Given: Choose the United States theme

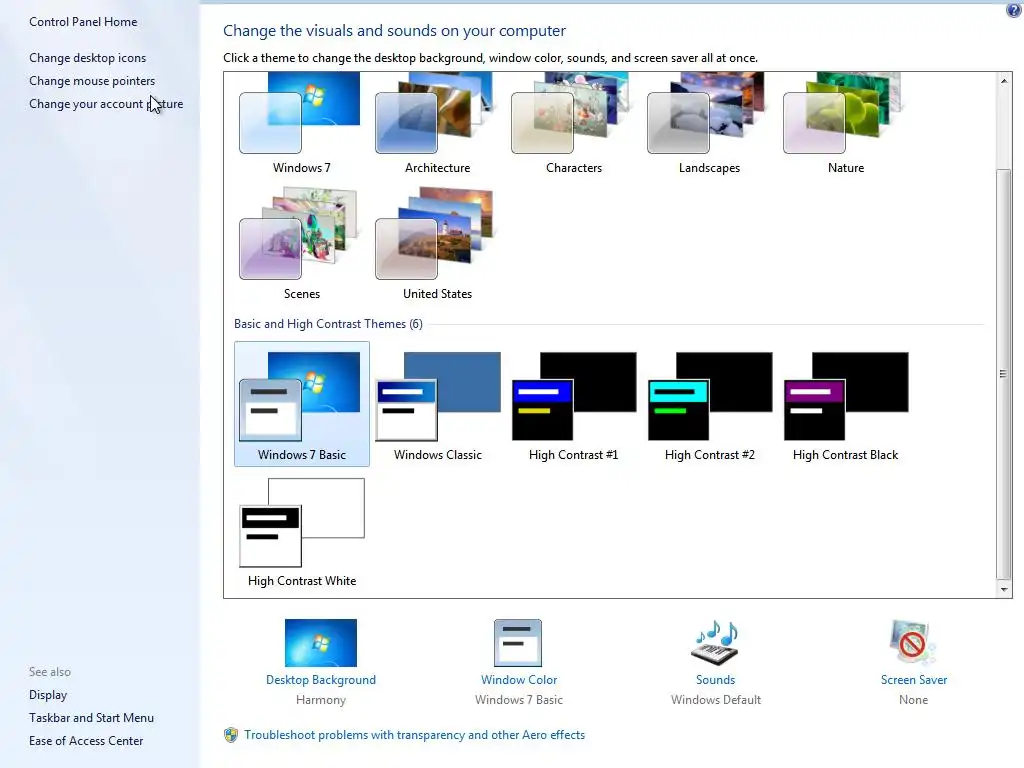Looking at the screenshot, I should click(x=437, y=244).
